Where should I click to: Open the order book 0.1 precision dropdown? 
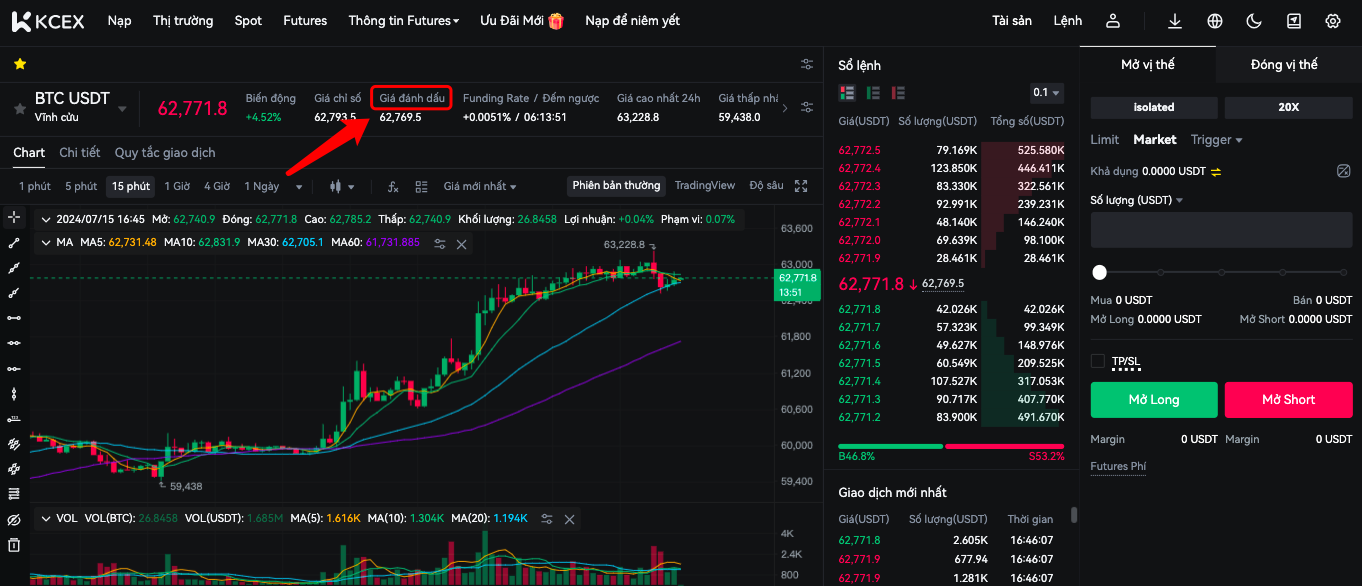click(1046, 93)
